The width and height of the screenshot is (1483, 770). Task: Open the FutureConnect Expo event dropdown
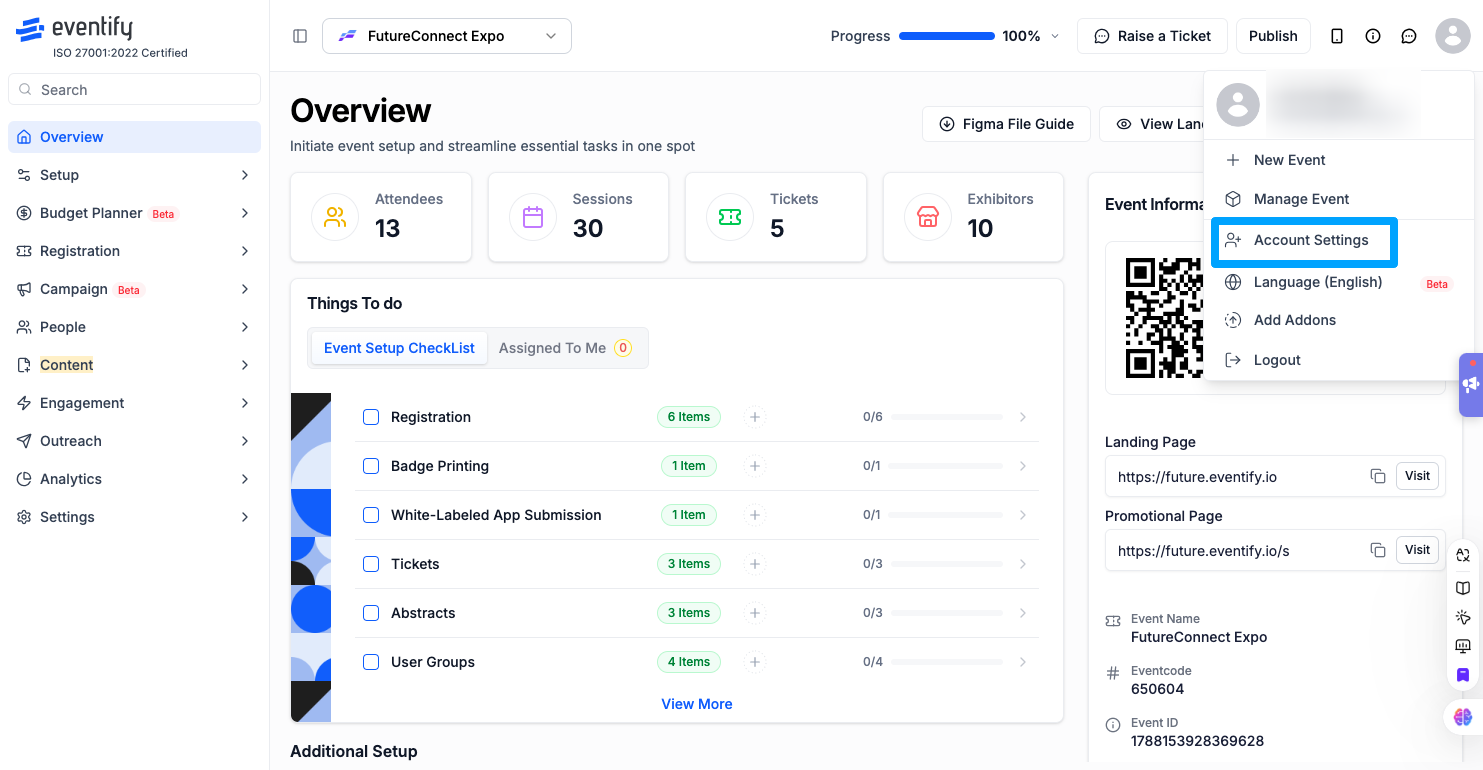coord(447,36)
